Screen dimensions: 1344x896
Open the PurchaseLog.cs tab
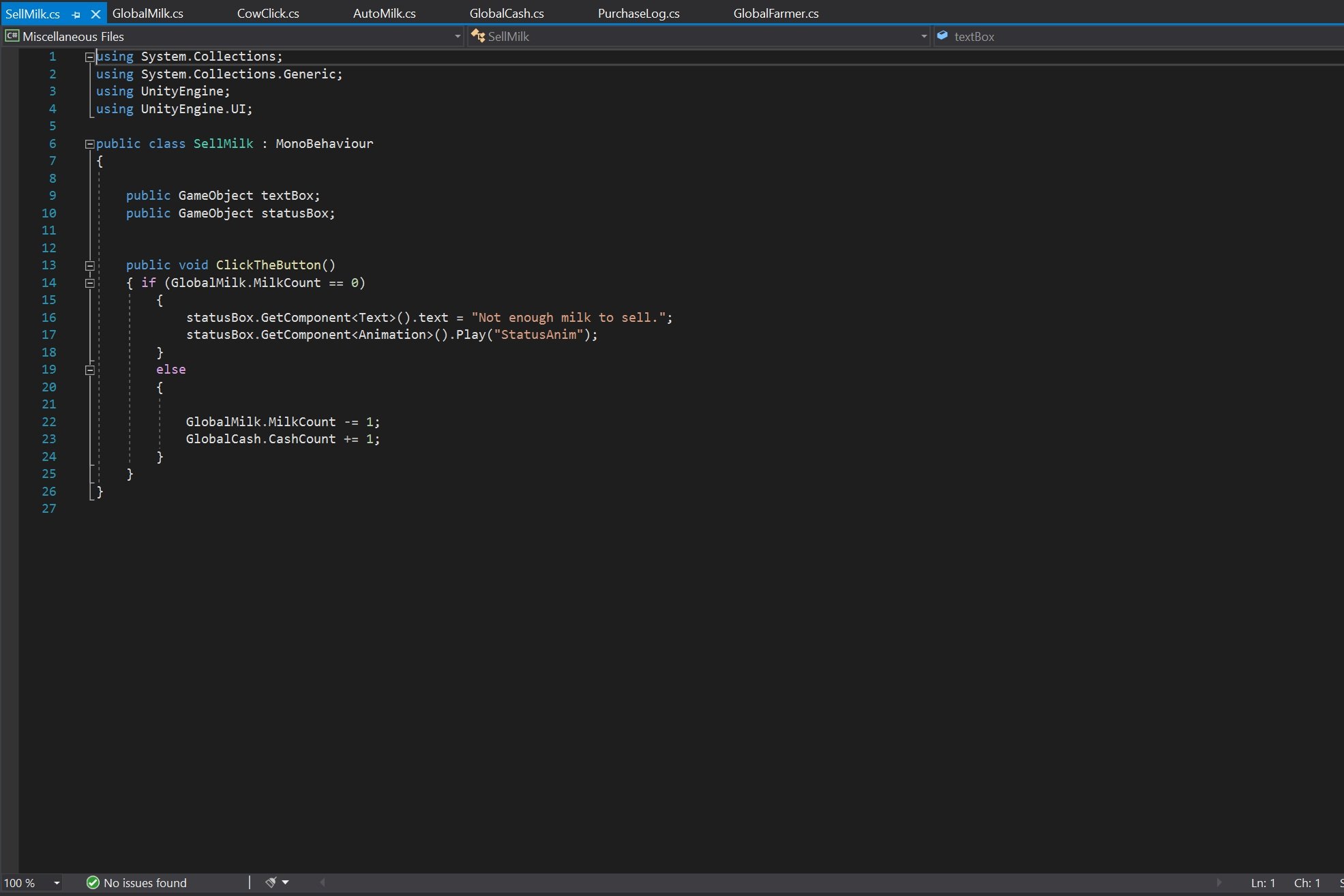point(638,12)
